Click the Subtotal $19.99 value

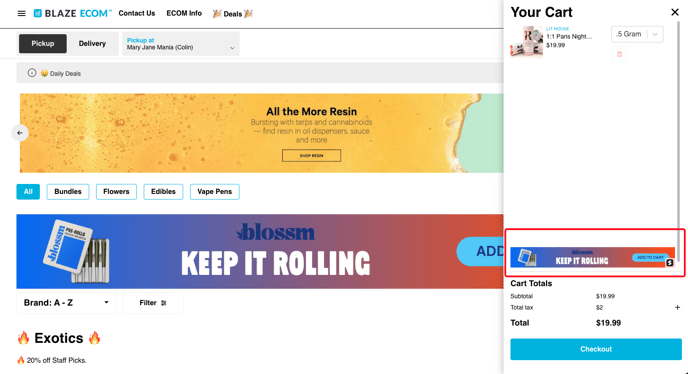tap(605, 296)
